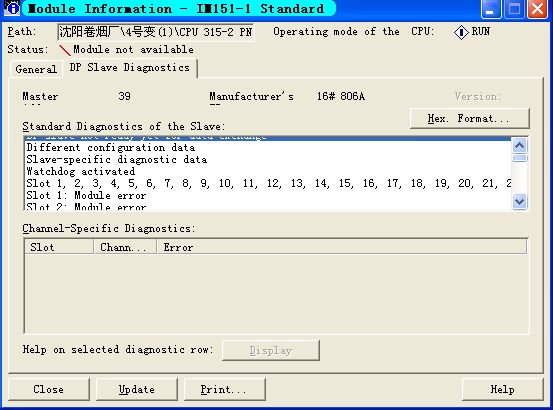Click the Error column header

(342, 247)
